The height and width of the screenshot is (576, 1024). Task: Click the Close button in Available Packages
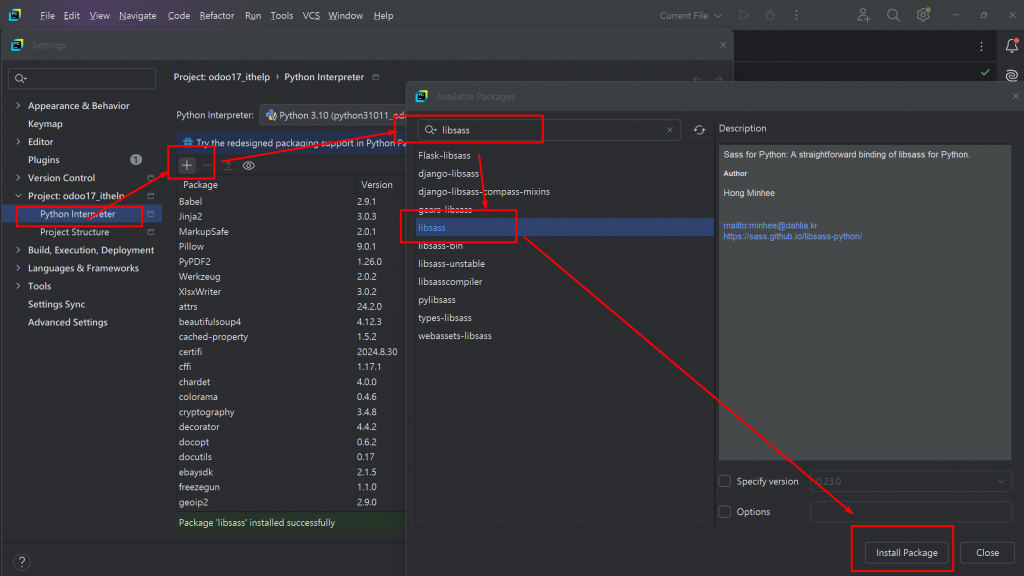987,552
